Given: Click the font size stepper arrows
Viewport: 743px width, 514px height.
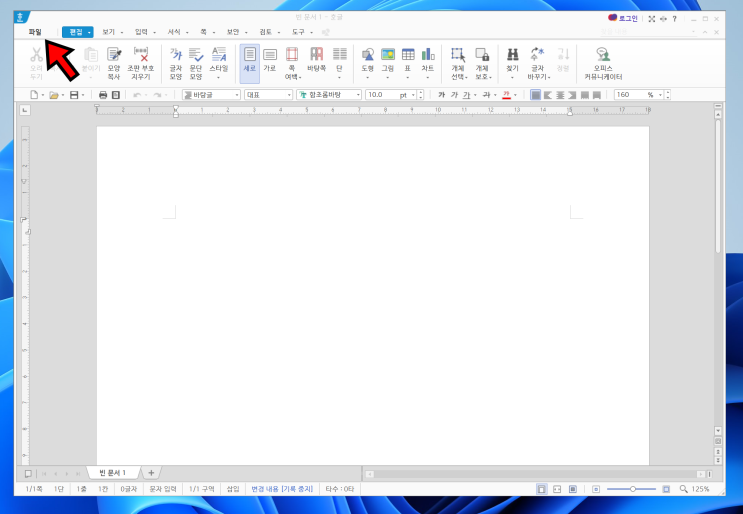Looking at the screenshot, I should 421,95.
